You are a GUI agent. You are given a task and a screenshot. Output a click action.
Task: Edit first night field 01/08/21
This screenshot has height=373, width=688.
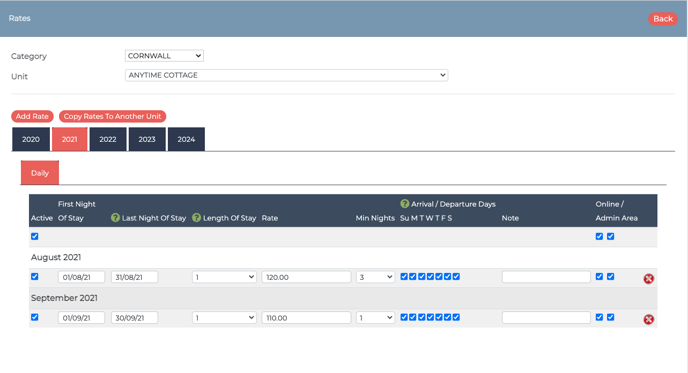pyautogui.click(x=81, y=277)
